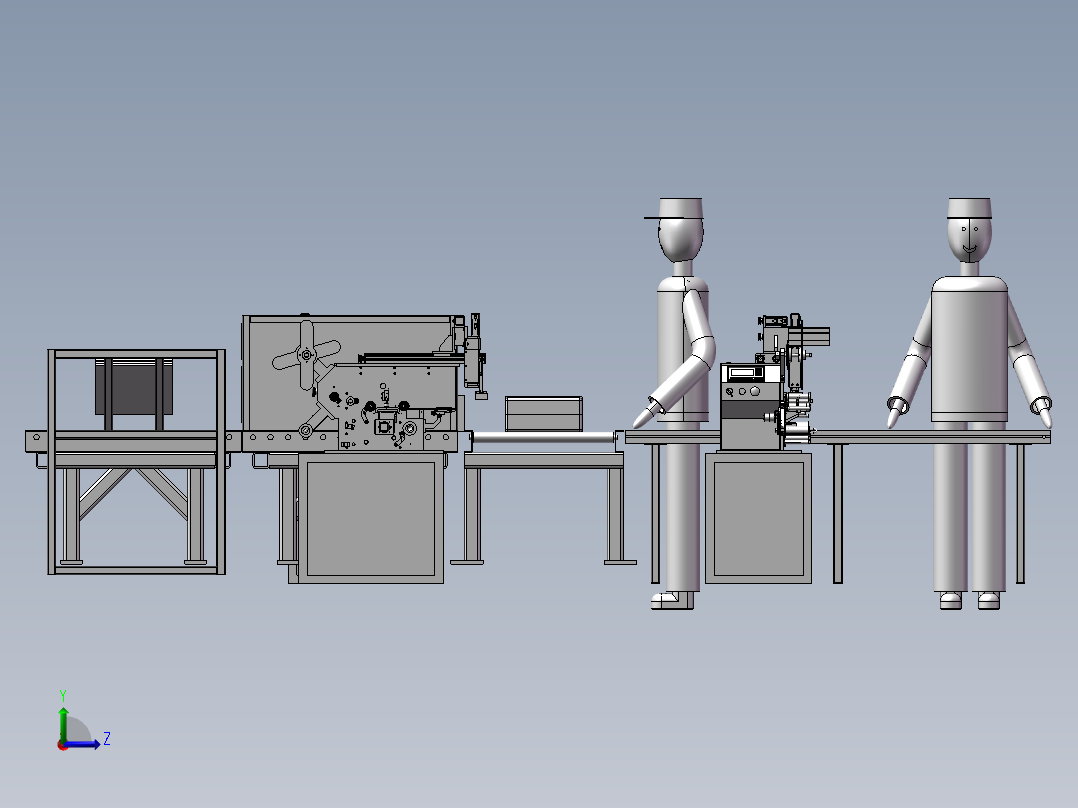Image resolution: width=1078 pixels, height=808 pixels.
Task: Click the slide rail arm extending right of applicator
Action: (815, 336)
